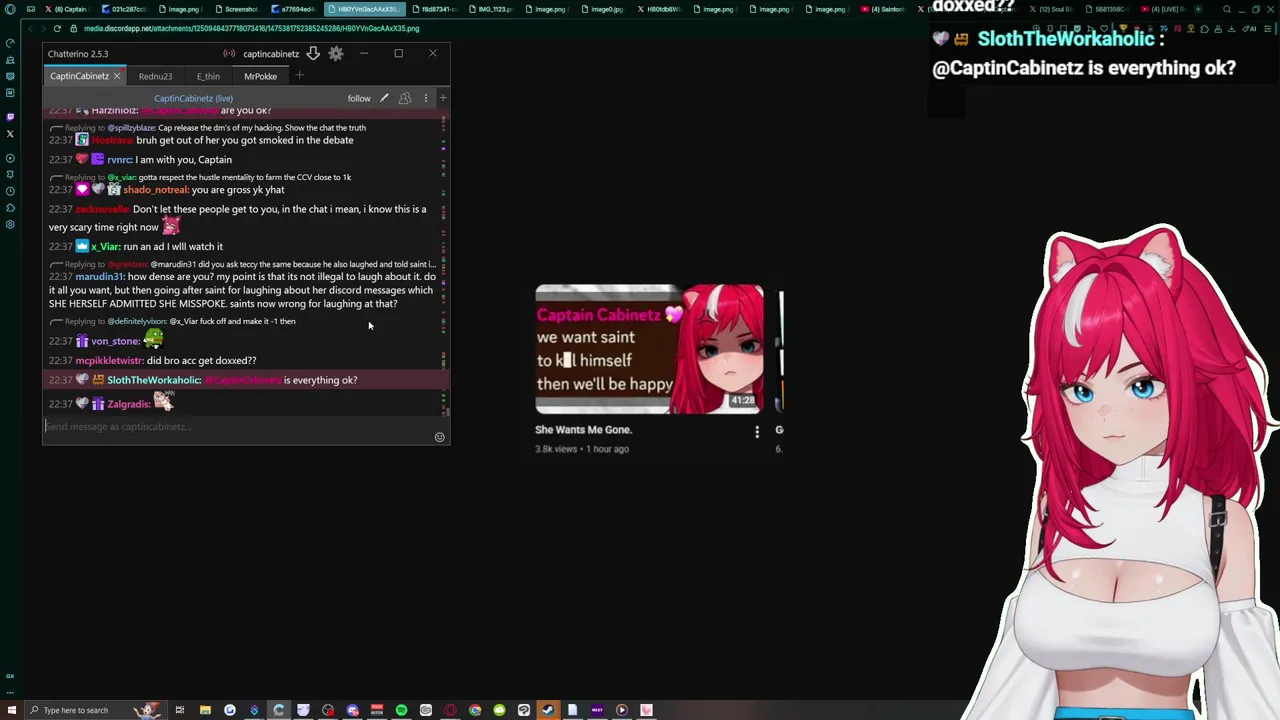
Task: Switch to the '(4) Saintont' YouTube browser tab
Action: [x=882, y=9]
